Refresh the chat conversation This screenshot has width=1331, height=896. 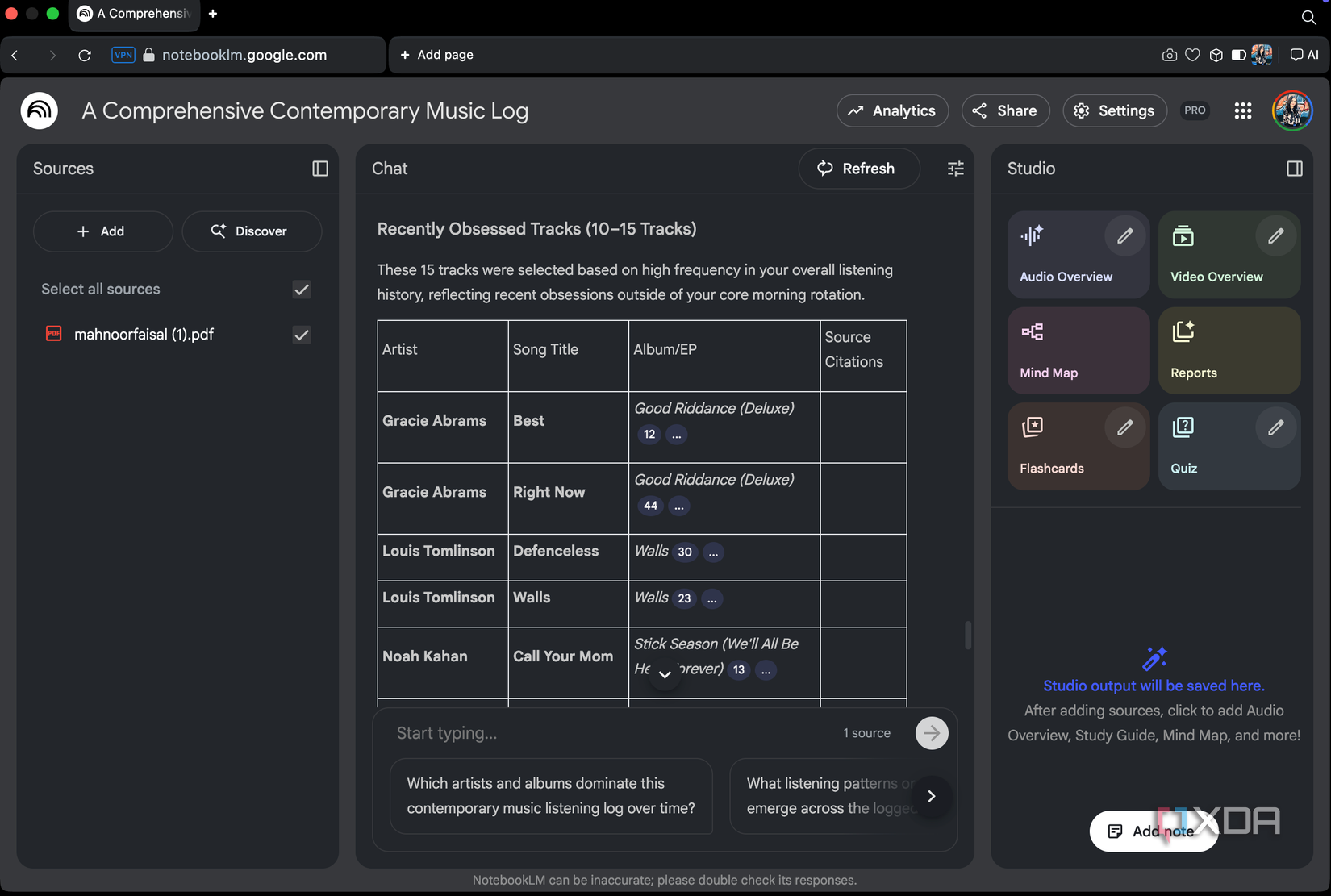coord(857,169)
